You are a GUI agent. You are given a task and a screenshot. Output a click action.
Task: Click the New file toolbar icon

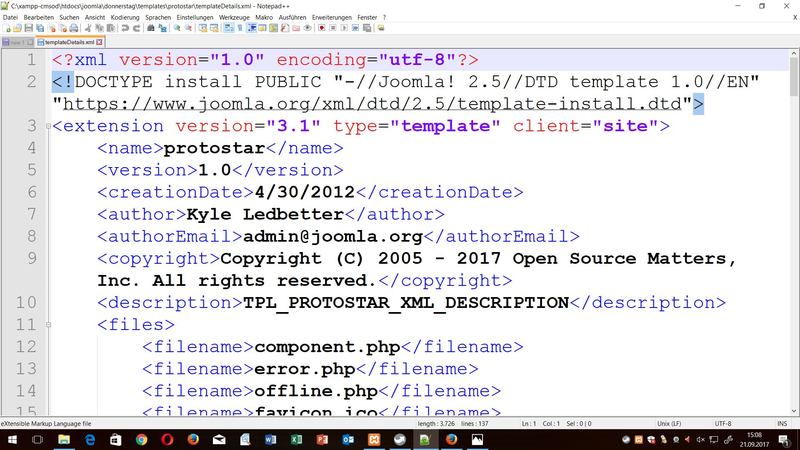5,30
